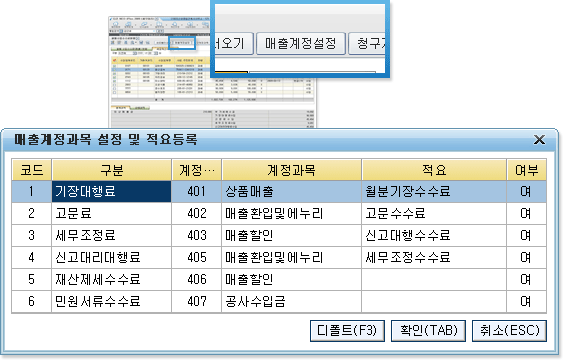The width and height of the screenshot is (569, 364).
Task: Click 여 value in the 재산제세수수료 row
Action: pyautogui.click(x=527, y=279)
